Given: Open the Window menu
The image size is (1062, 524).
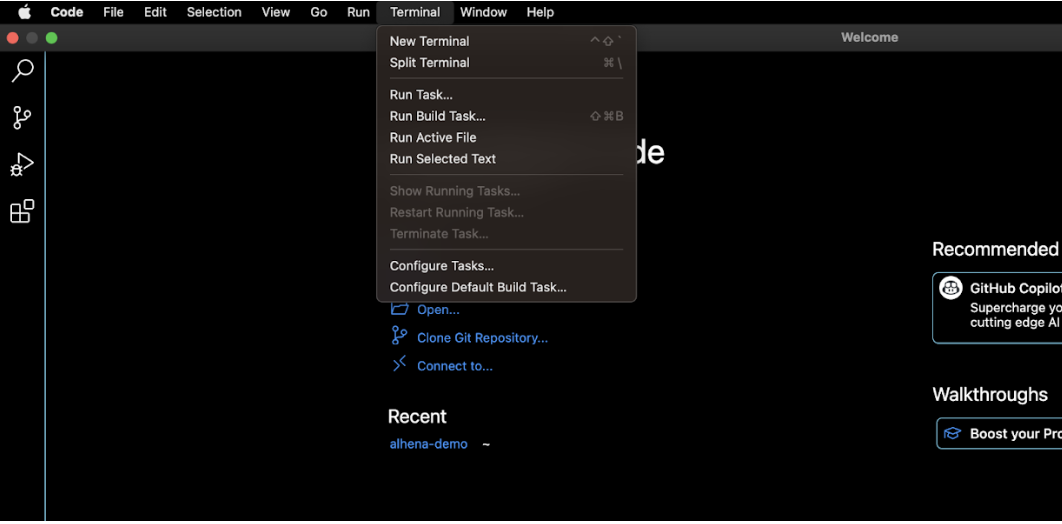Looking at the screenshot, I should [x=483, y=12].
